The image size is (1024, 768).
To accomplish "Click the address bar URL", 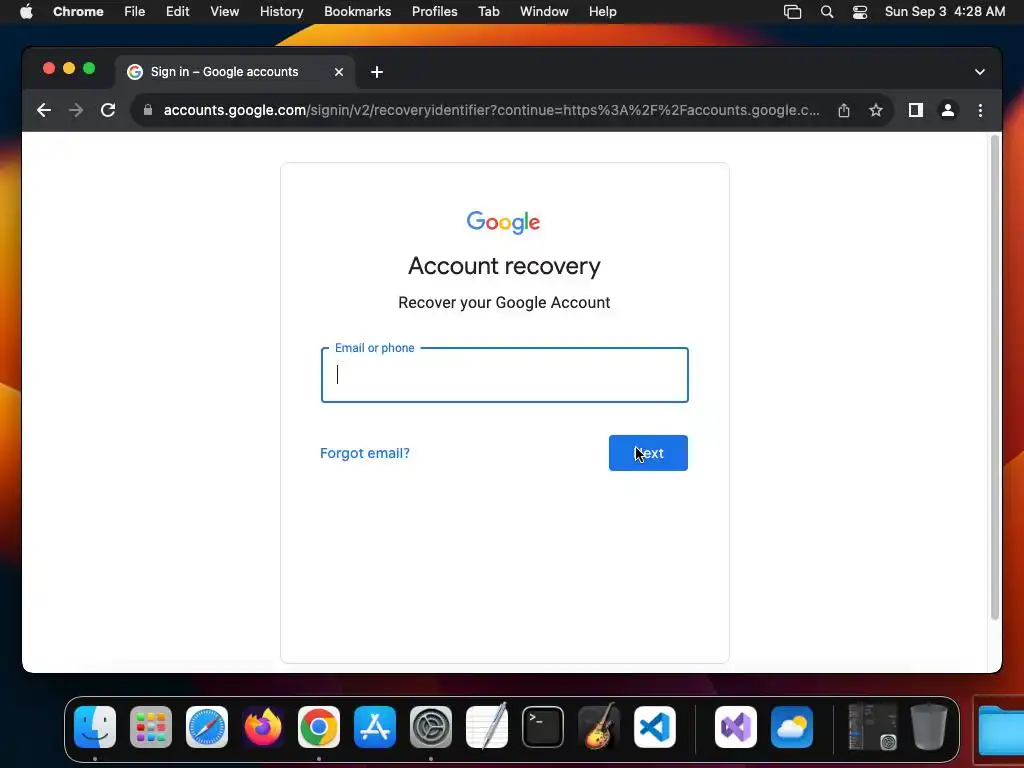I will coord(491,110).
